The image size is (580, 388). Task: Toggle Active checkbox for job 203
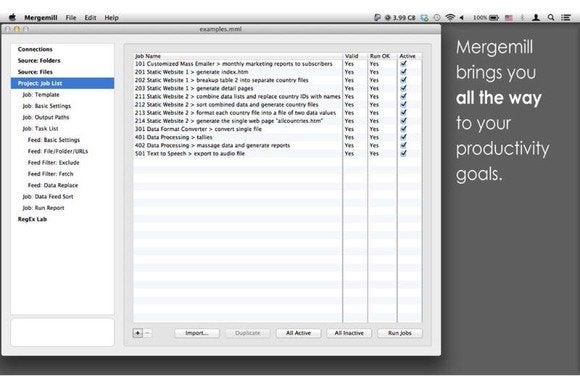pyautogui.click(x=404, y=88)
